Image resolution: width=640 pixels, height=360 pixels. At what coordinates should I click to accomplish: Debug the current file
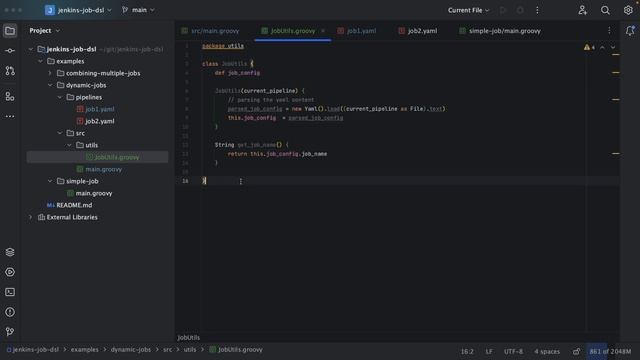point(520,10)
